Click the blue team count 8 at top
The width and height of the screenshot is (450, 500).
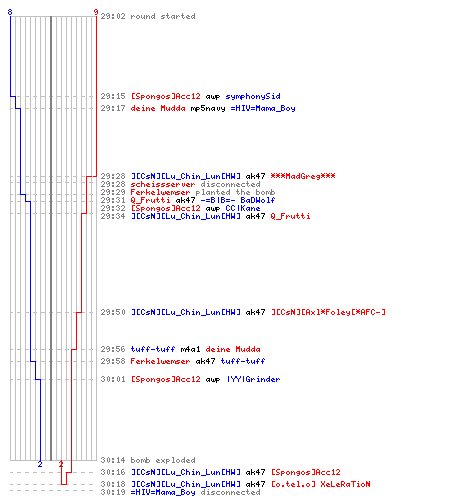pyautogui.click(x=10, y=12)
